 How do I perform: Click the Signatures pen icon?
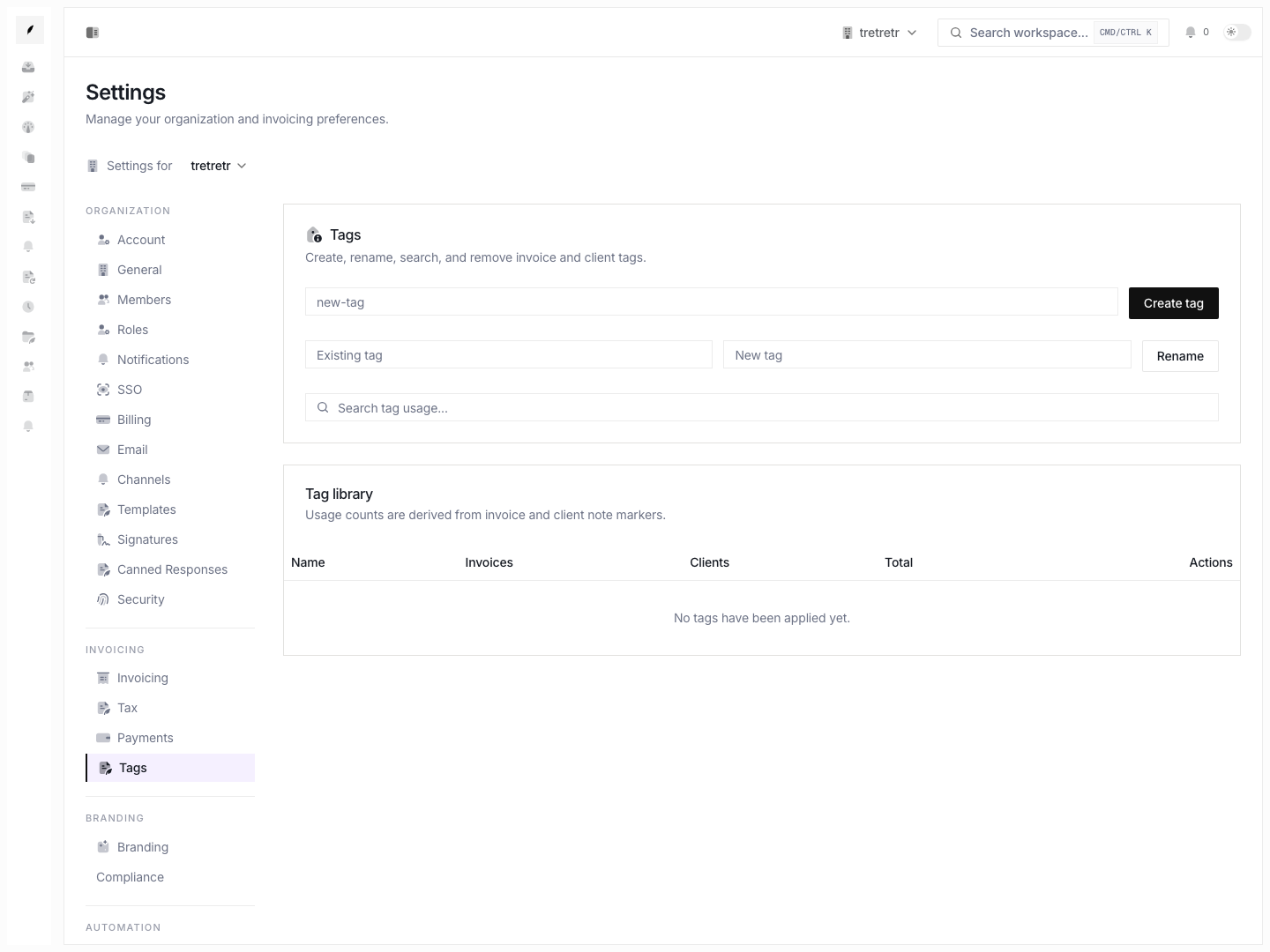[103, 539]
